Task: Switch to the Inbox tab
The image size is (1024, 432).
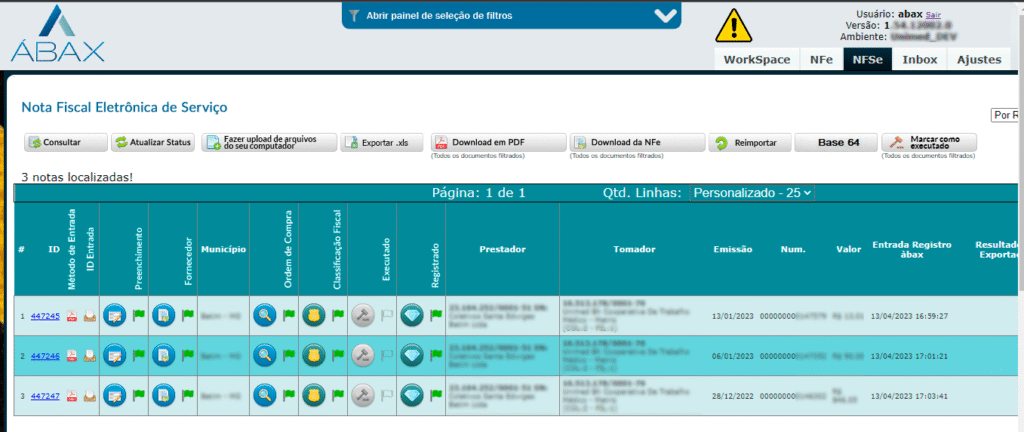Action: pyautogui.click(x=918, y=59)
